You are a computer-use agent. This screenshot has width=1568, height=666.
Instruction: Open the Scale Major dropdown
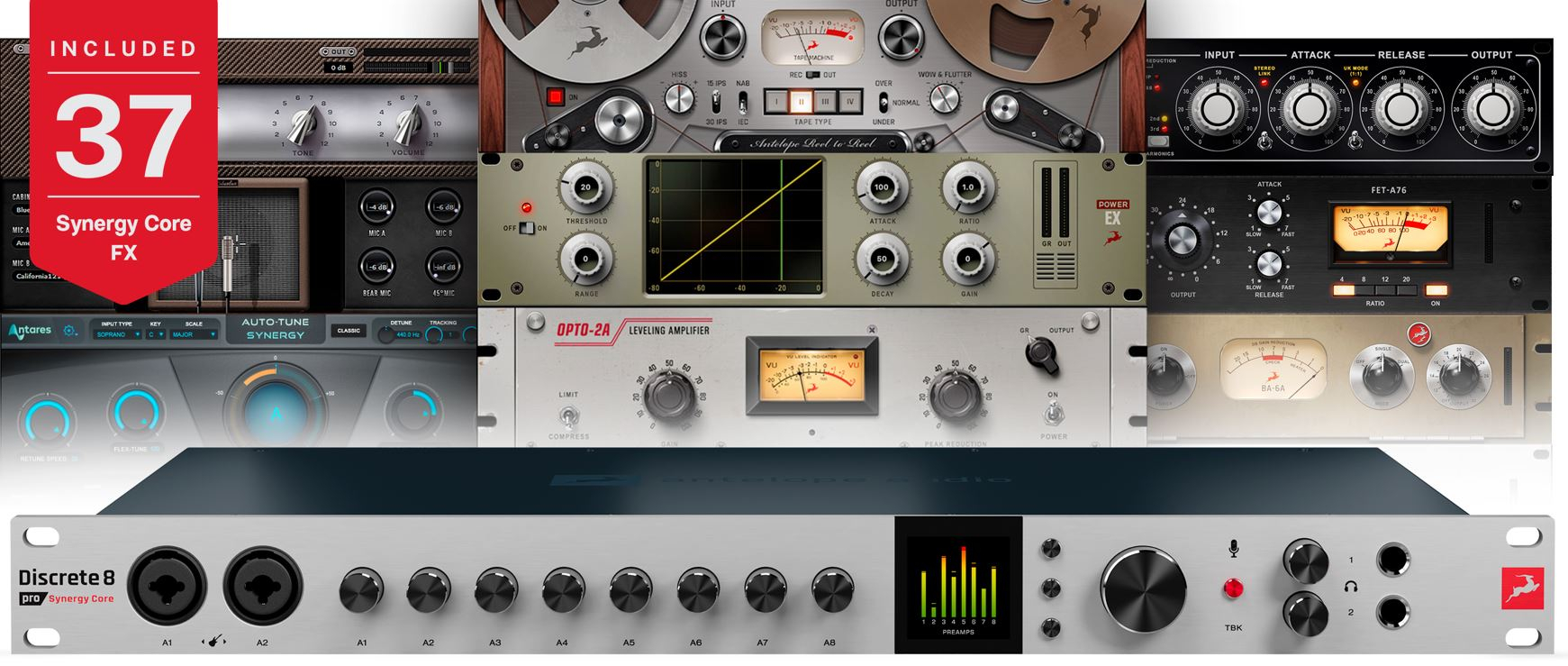[x=195, y=334]
